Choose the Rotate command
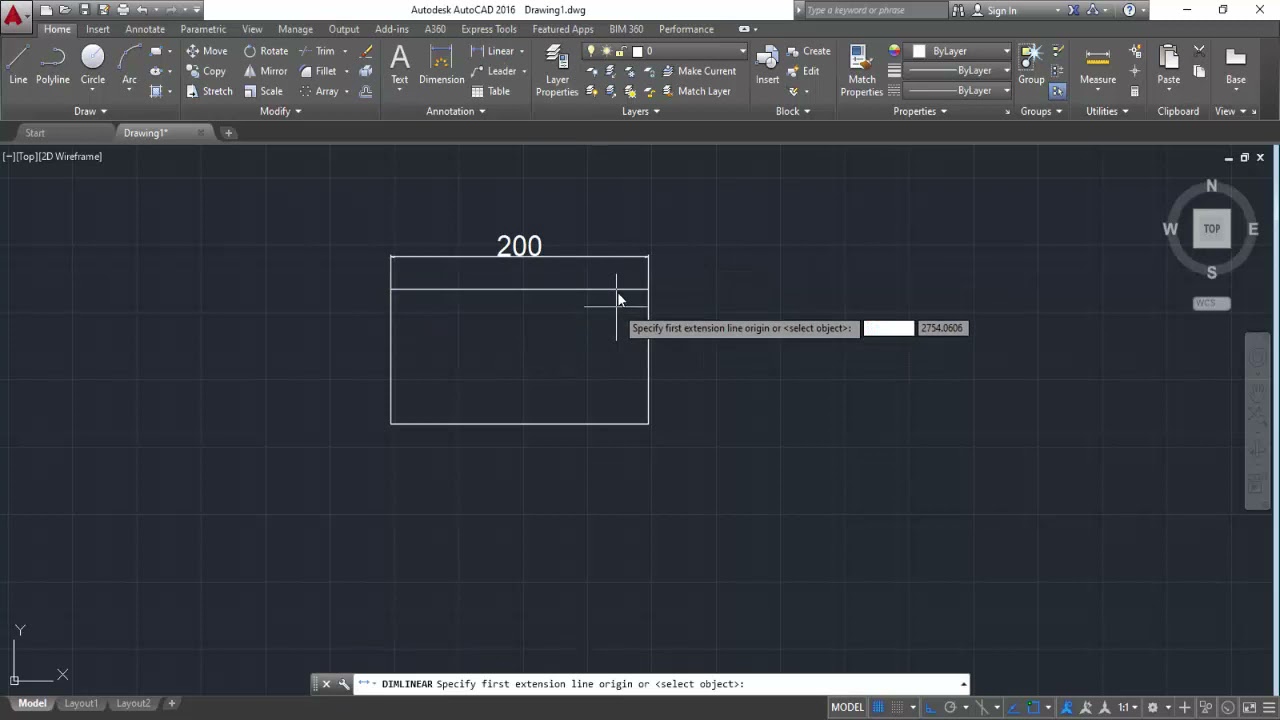Screen dimensions: 1280x720 266,51
